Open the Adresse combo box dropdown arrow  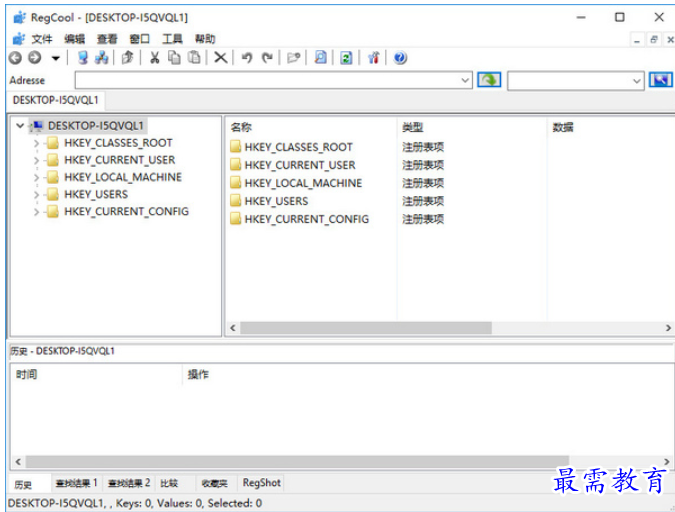click(465, 81)
